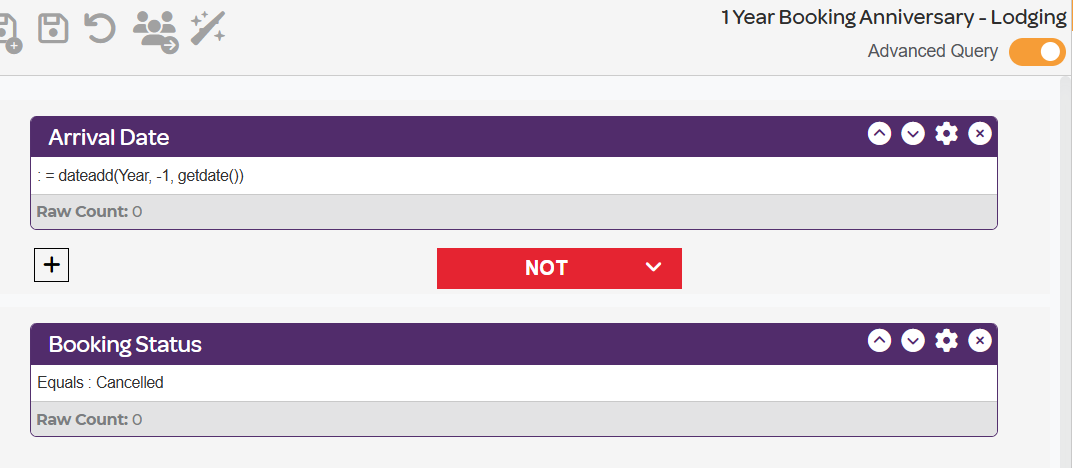1073x468 pixels.
Task: Click the magic wand icon
Action: 207,29
